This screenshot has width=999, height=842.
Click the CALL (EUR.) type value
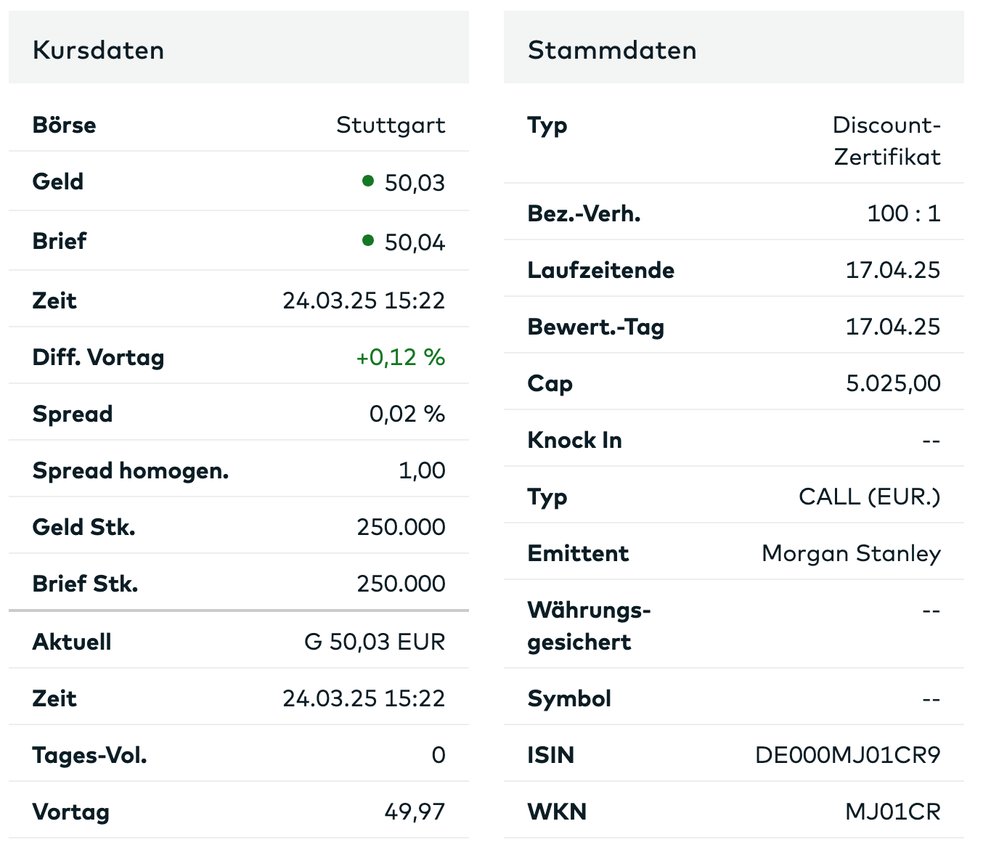(x=870, y=497)
